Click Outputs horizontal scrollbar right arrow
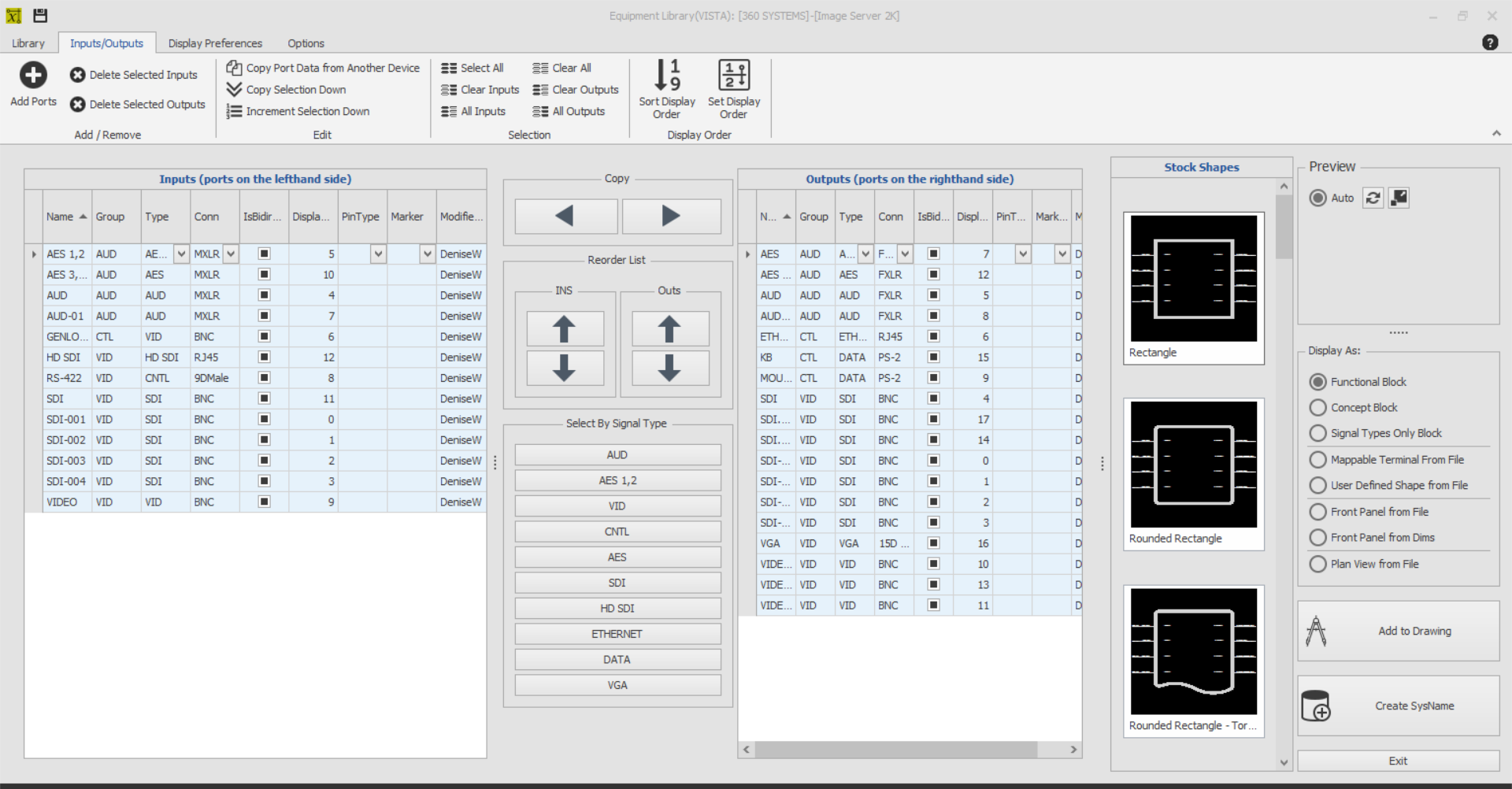 (1073, 750)
